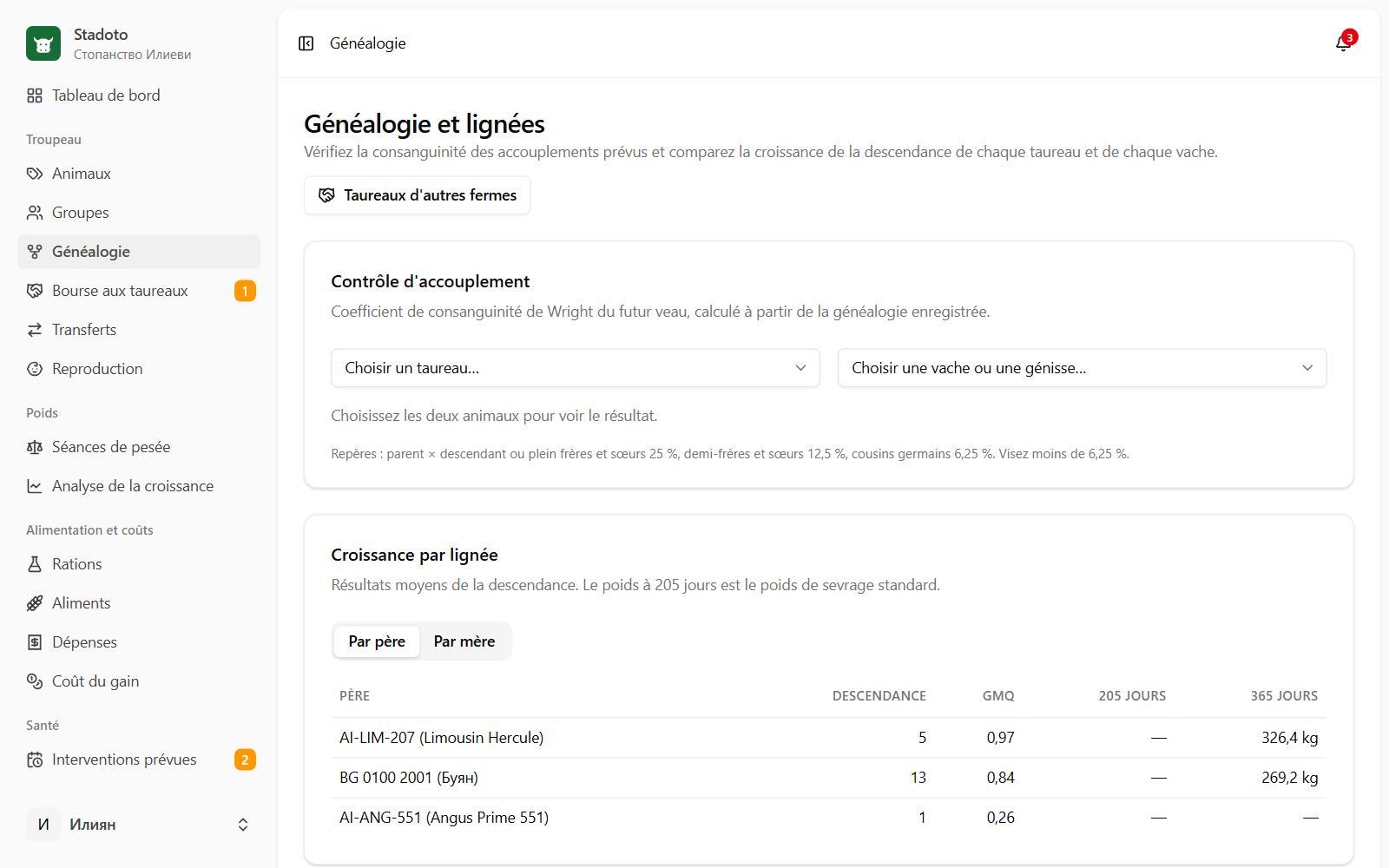The width and height of the screenshot is (1389, 868).
Task: Collapse the sidebar with the panel icon
Action: [306, 43]
